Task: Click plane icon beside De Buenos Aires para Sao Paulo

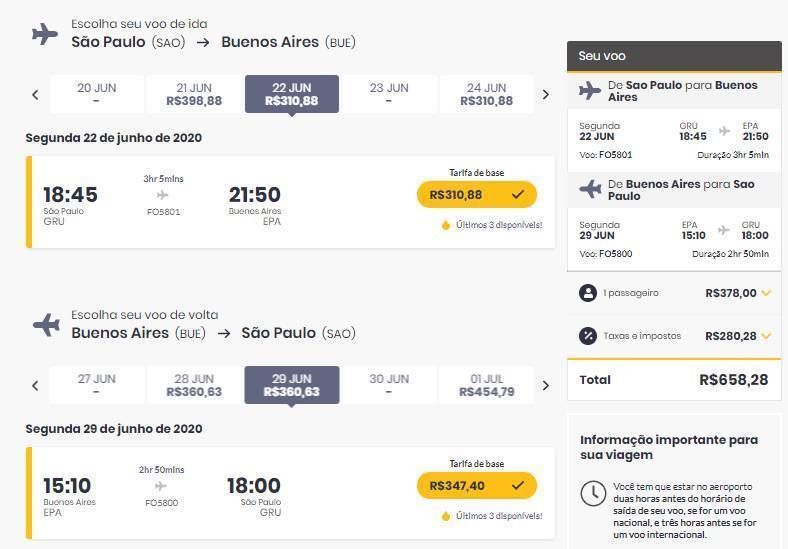Action: pyautogui.click(x=590, y=190)
